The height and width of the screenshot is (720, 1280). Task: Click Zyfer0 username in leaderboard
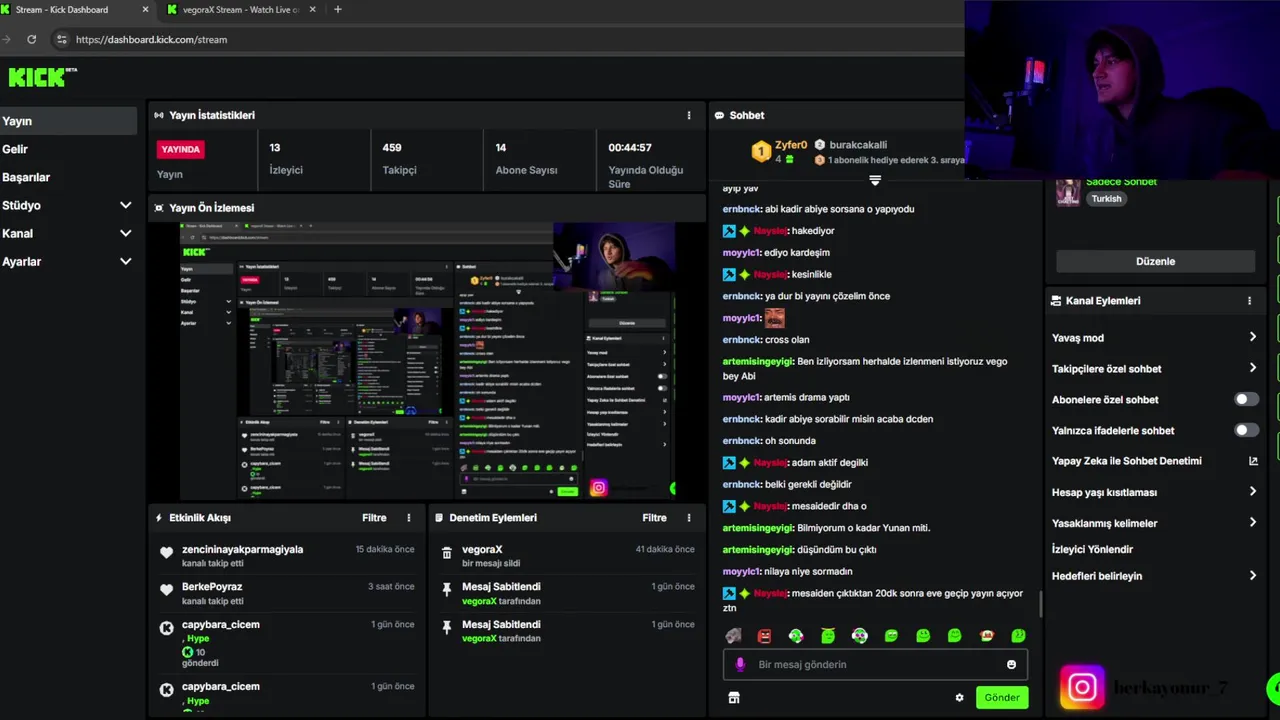click(791, 145)
